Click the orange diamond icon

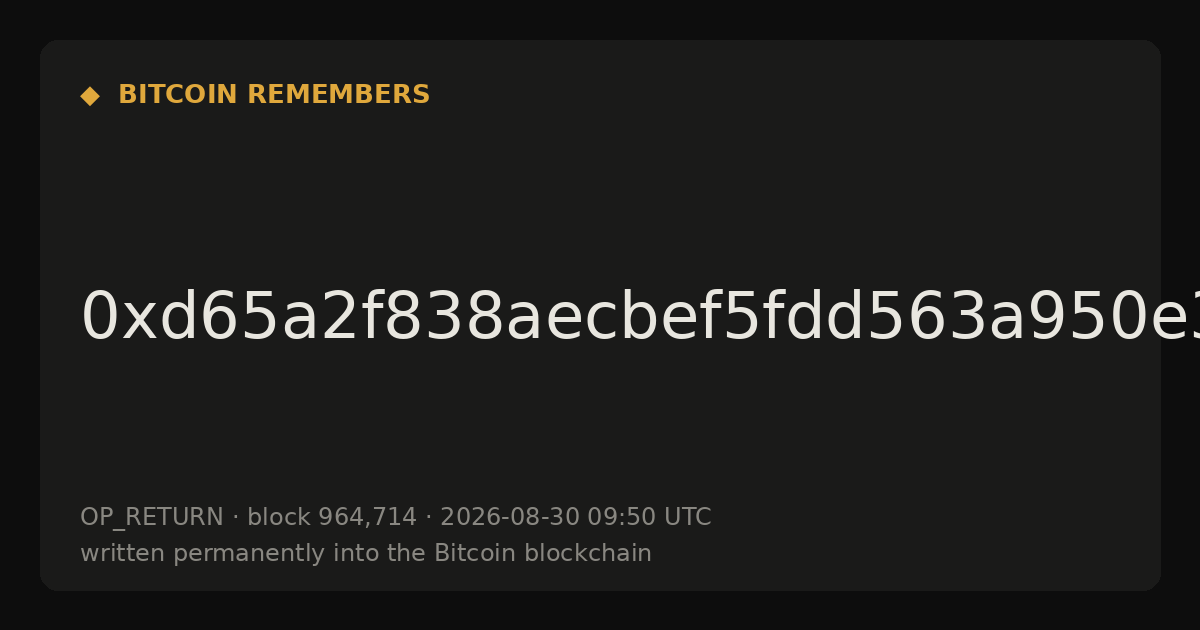coord(90,96)
